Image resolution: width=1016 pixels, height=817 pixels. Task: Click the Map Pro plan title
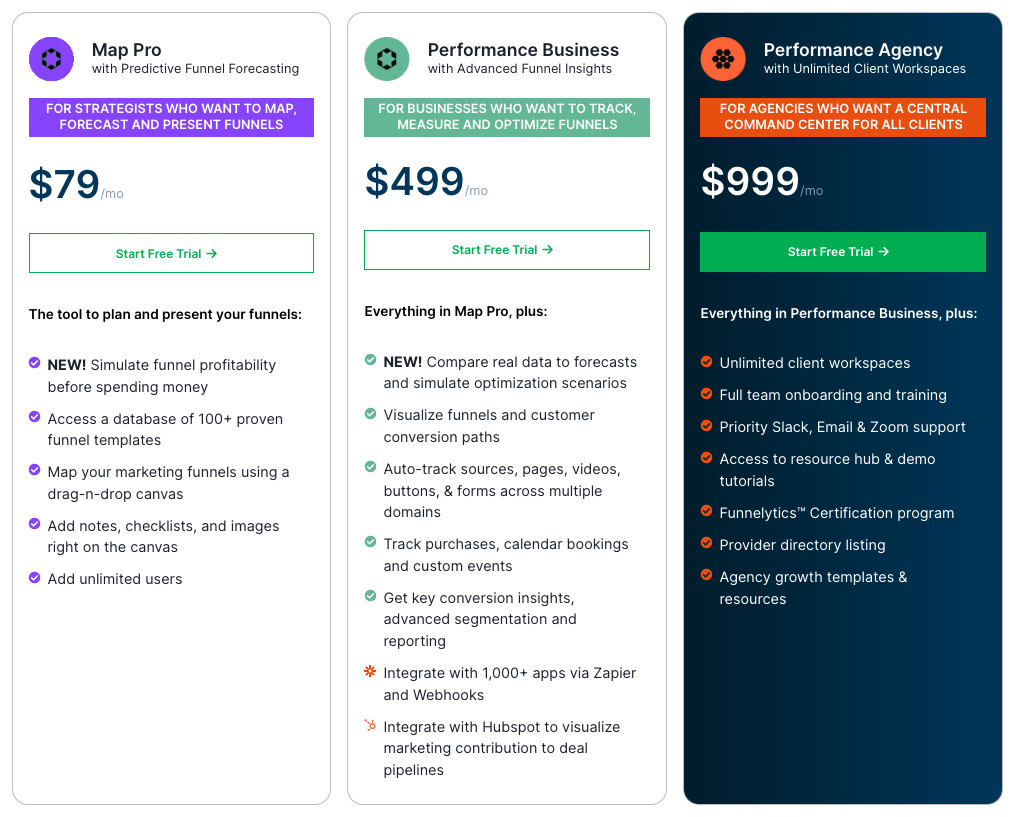(x=126, y=50)
